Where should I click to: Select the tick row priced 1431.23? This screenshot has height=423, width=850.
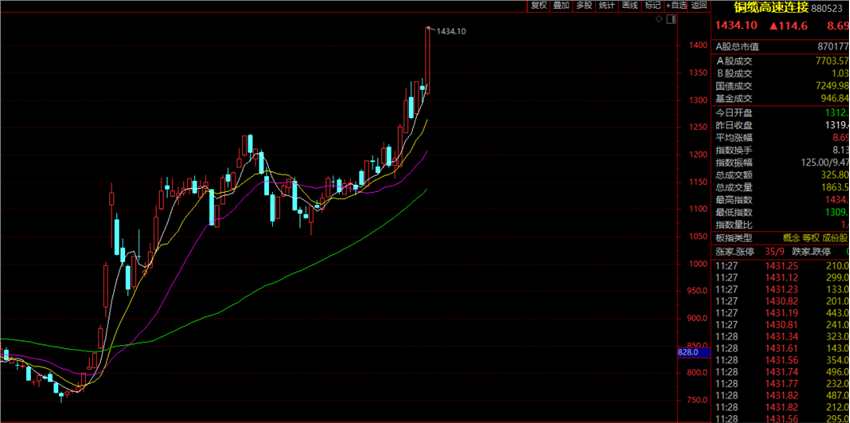pos(781,290)
